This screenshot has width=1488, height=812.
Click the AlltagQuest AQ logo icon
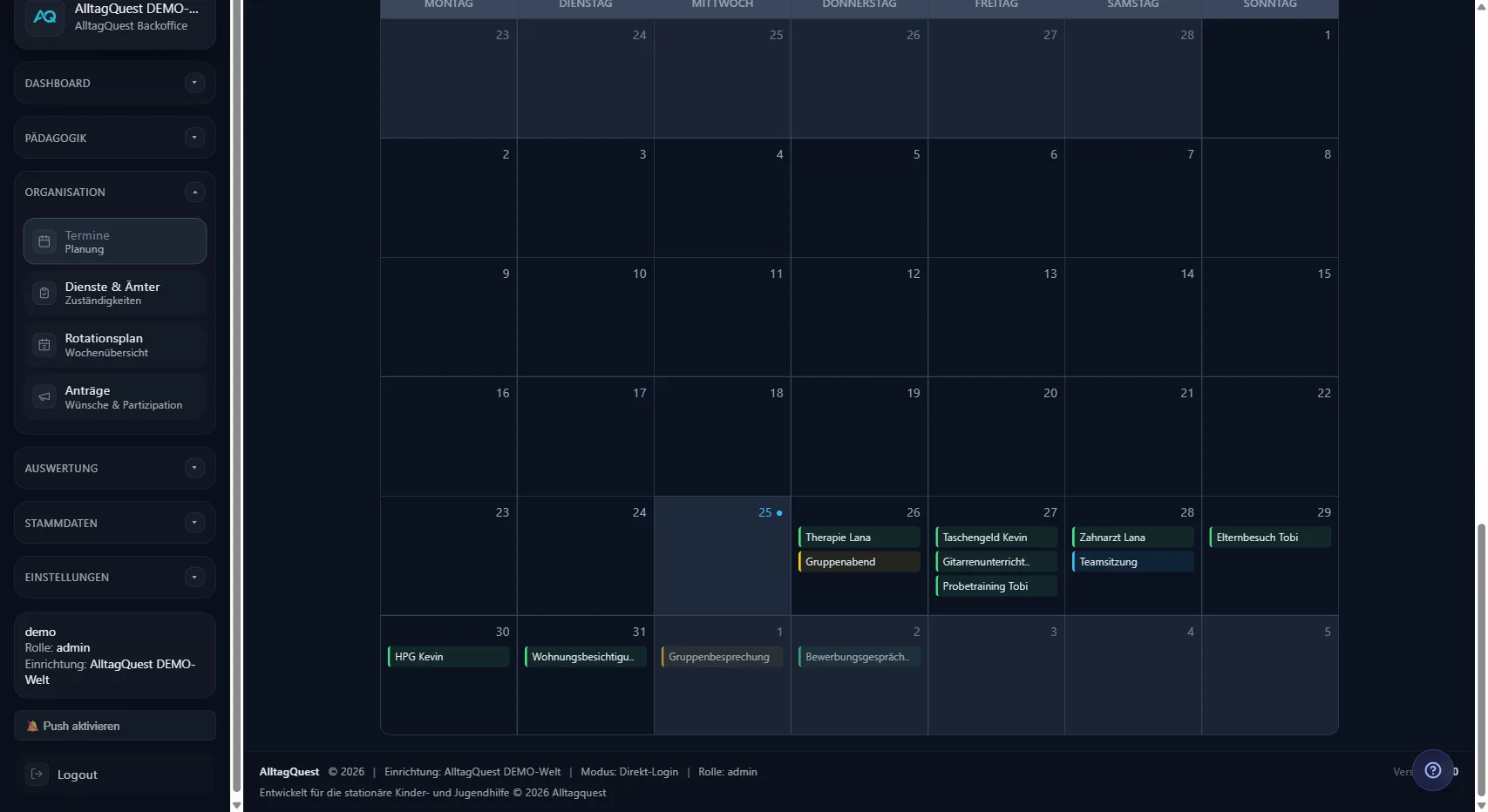(44, 16)
